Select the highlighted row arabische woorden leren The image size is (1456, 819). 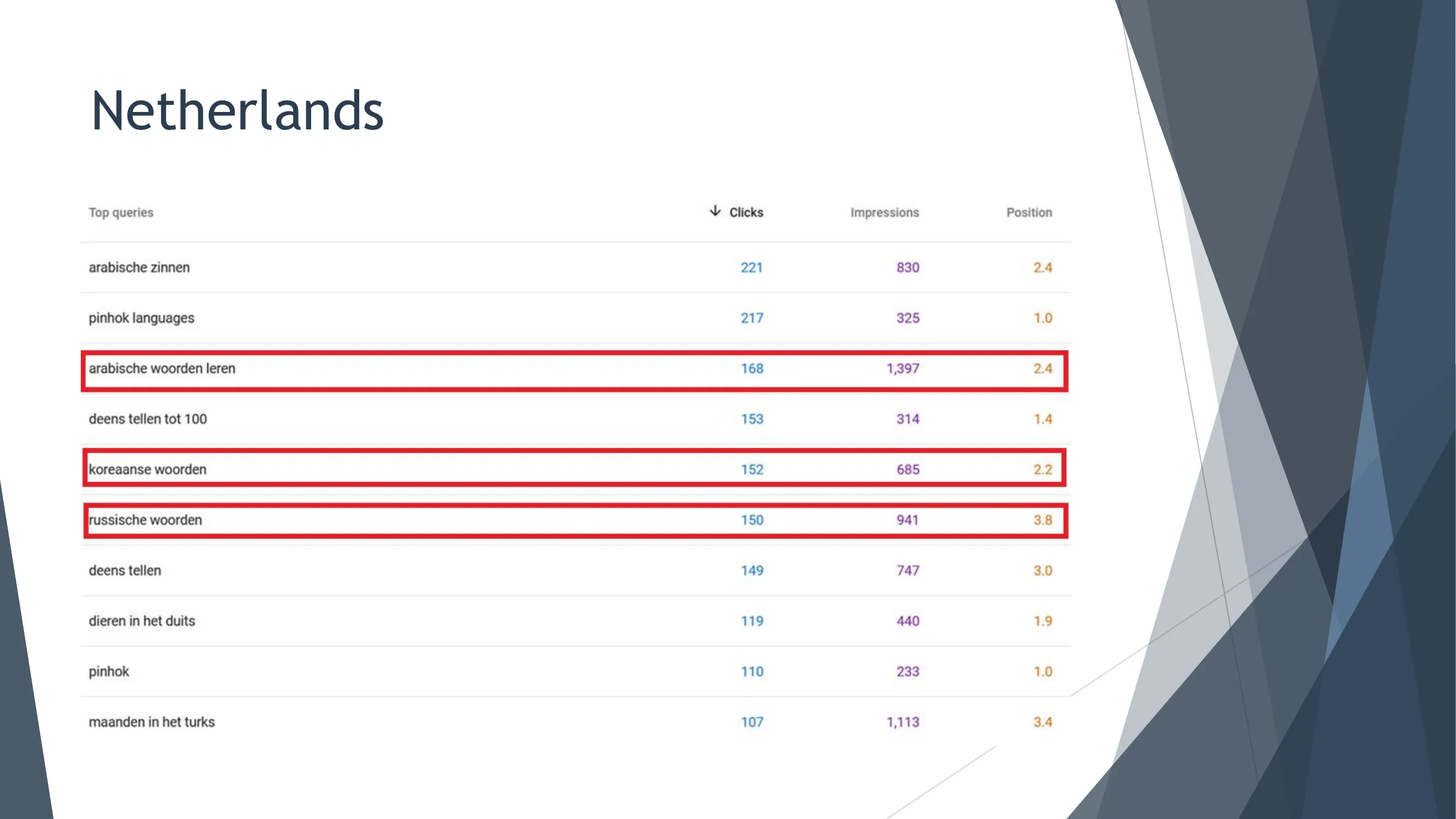(162, 369)
